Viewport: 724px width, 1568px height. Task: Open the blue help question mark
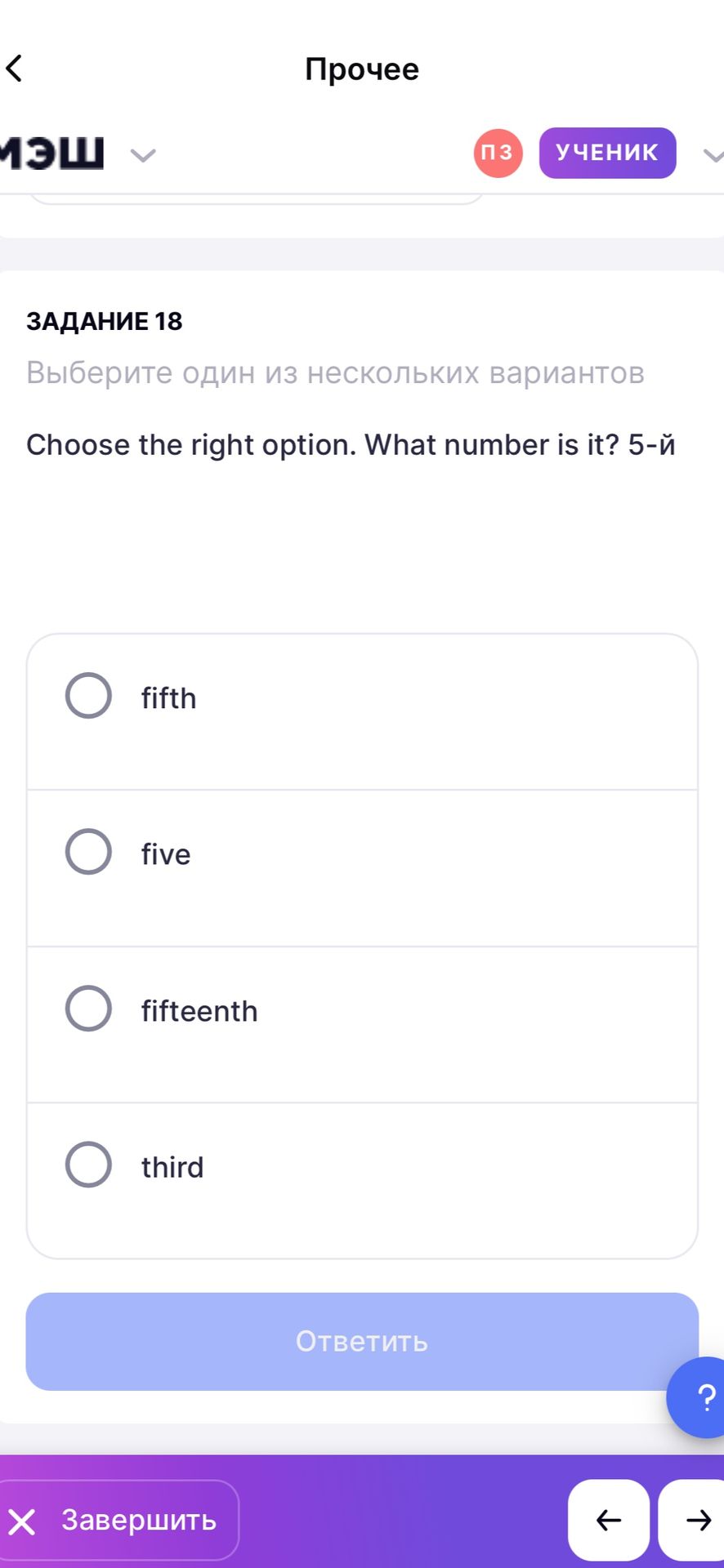coord(697,1396)
